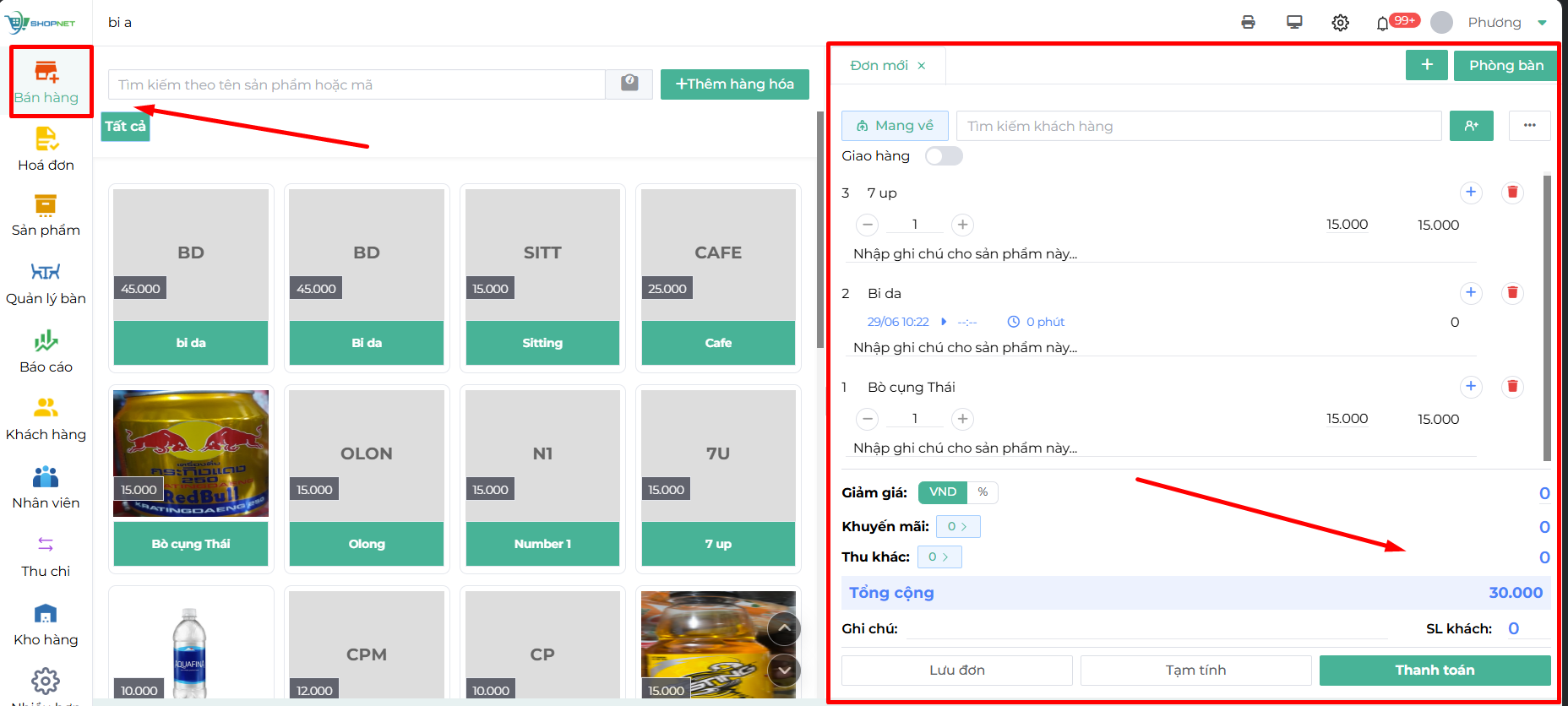Open the Hoá đơn invoices section
The image size is (1568, 706).
(46, 149)
